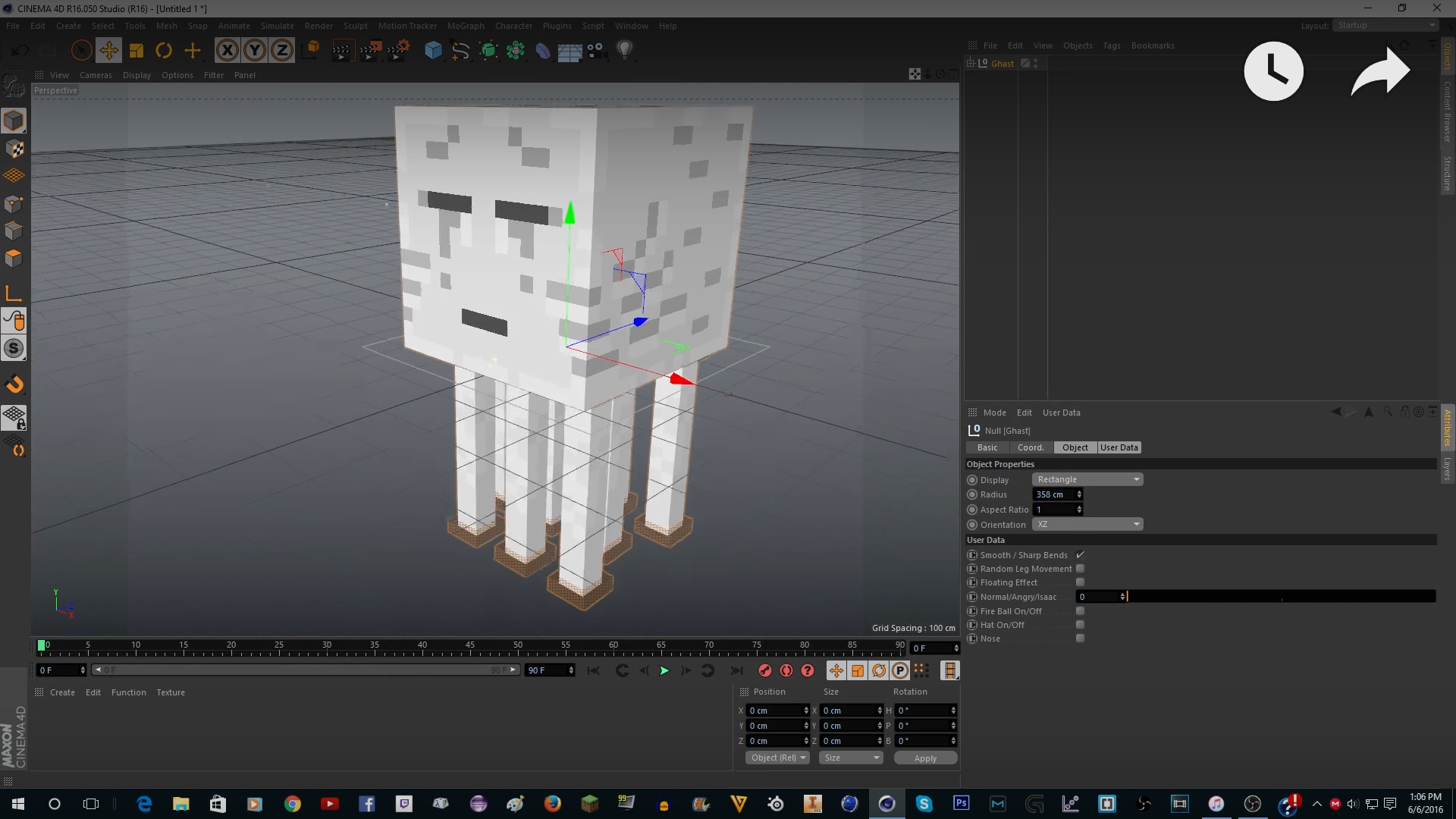
Task: Go to end of animation
Action: tap(736, 670)
